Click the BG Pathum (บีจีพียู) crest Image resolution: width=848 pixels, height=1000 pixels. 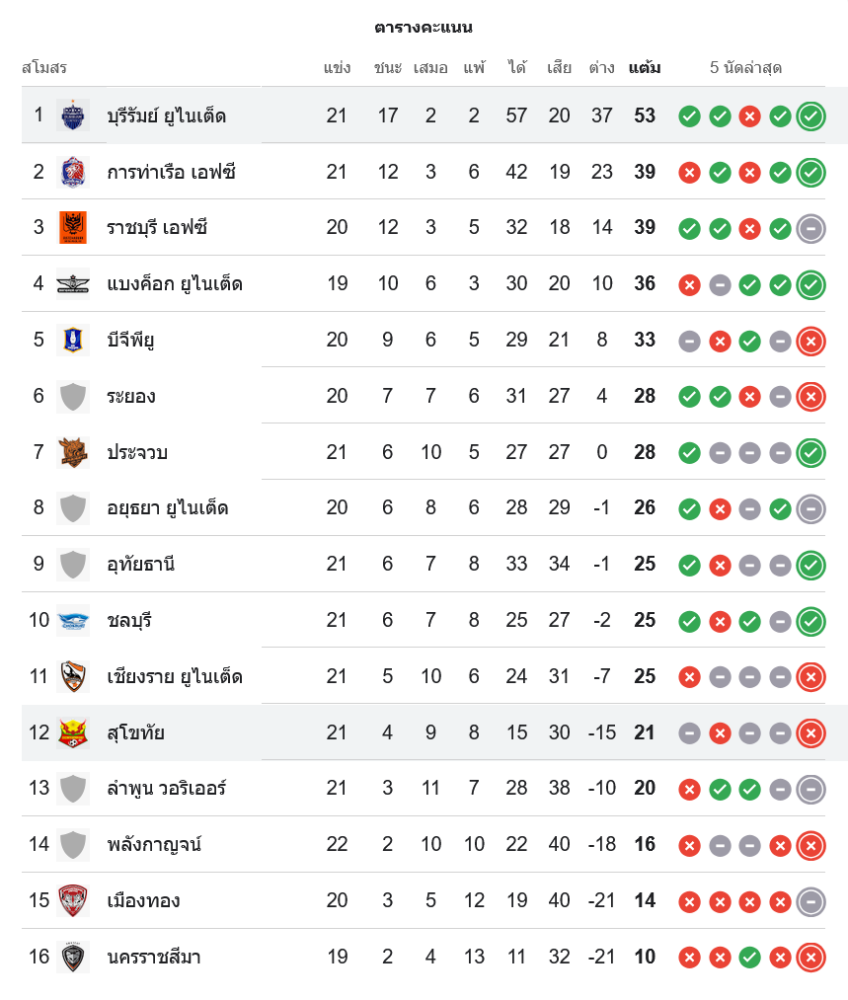73,340
